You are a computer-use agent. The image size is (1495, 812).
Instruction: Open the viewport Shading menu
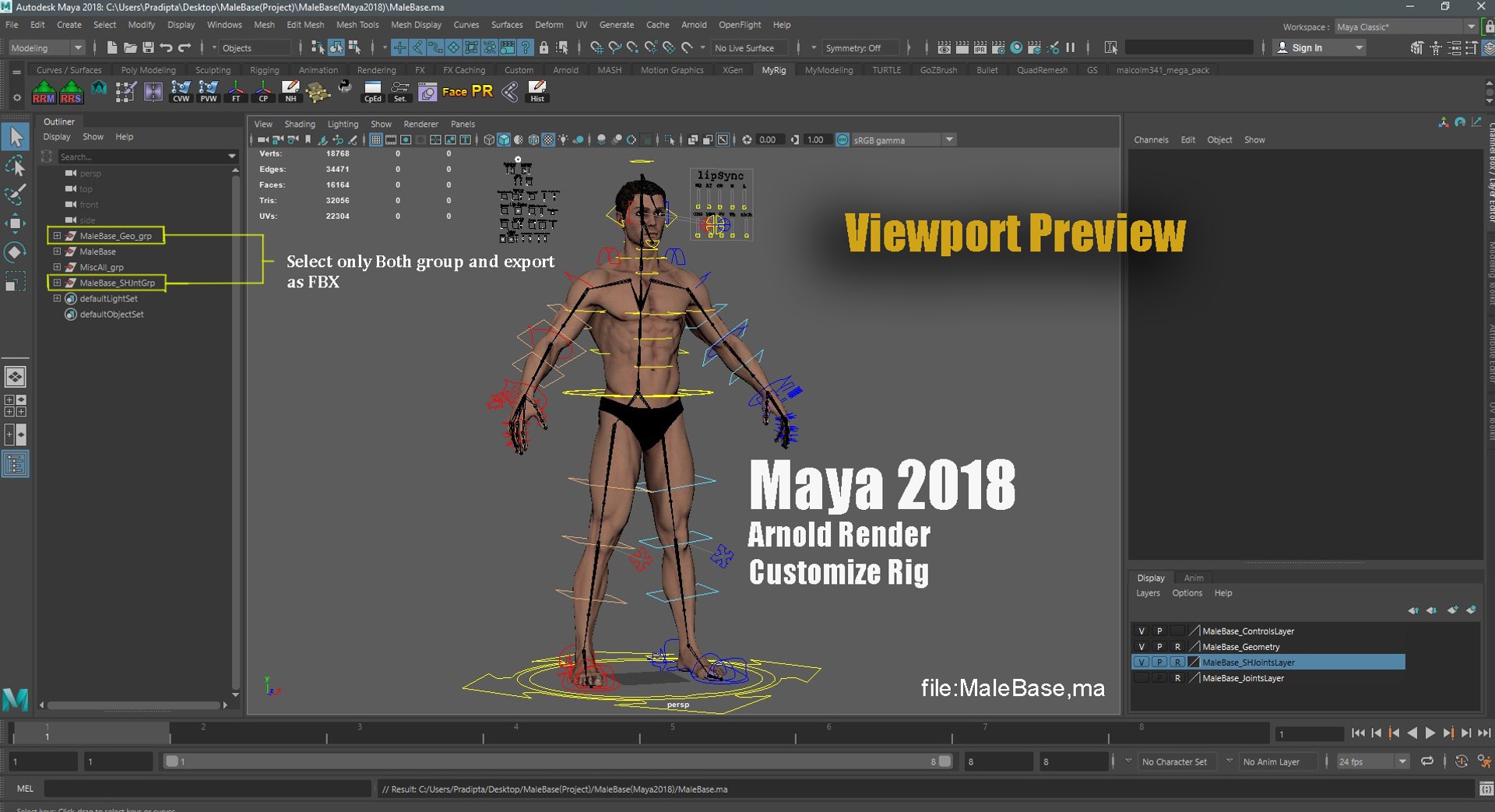300,124
